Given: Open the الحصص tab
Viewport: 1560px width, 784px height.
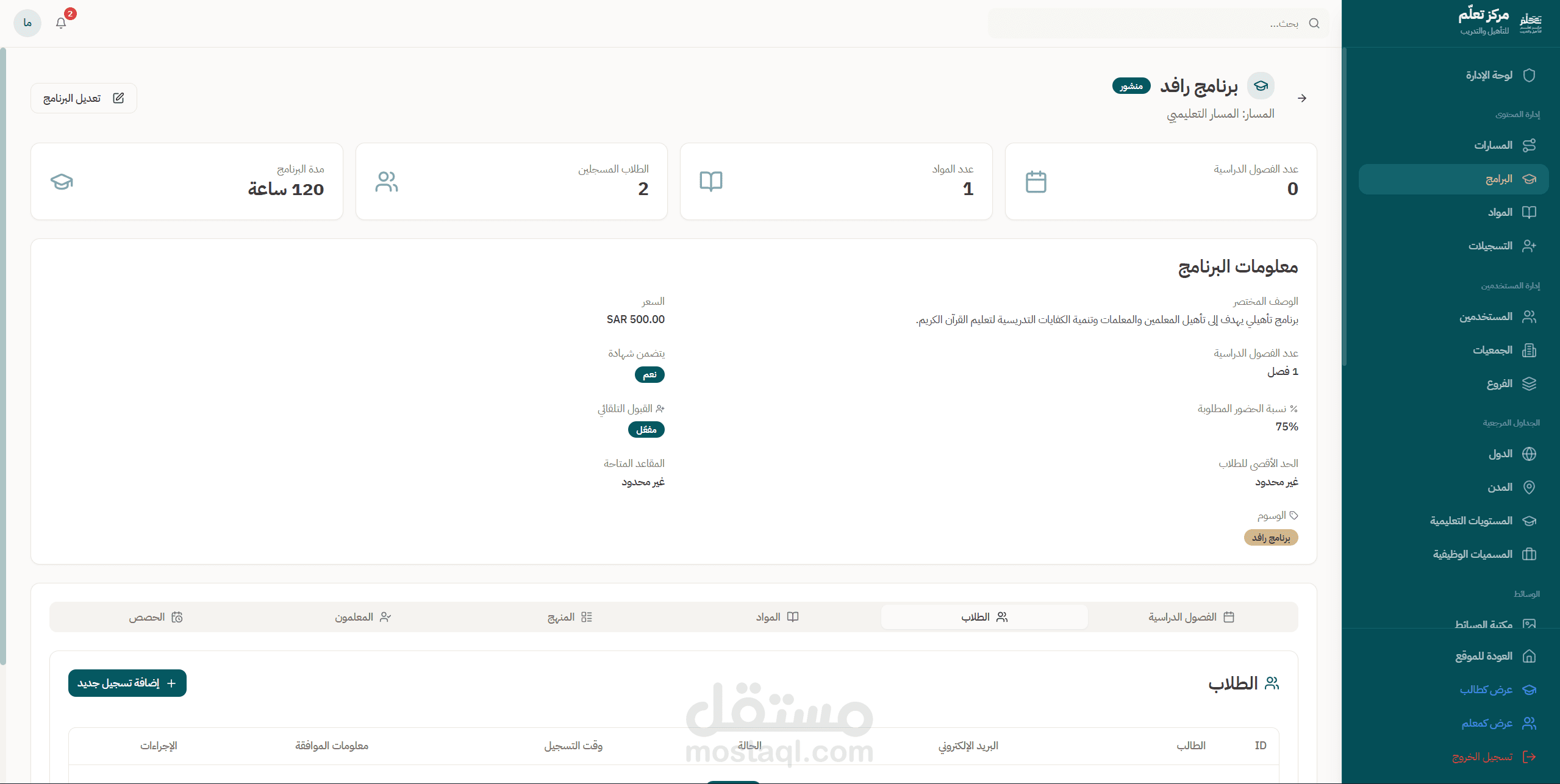Looking at the screenshot, I should (x=156, y=617).
